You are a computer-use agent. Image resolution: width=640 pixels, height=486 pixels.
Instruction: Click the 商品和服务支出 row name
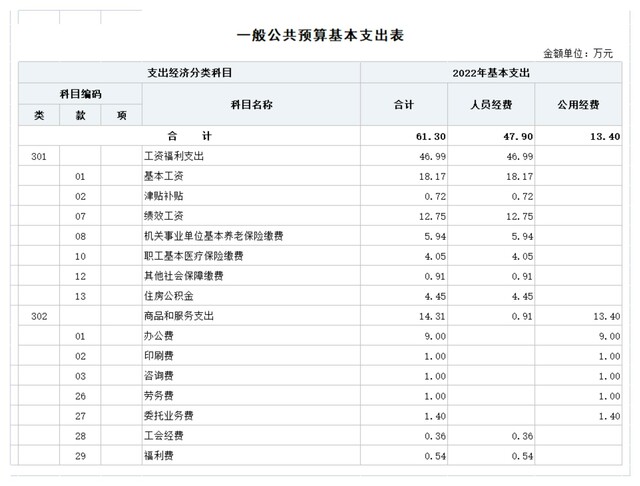point(177,316)
